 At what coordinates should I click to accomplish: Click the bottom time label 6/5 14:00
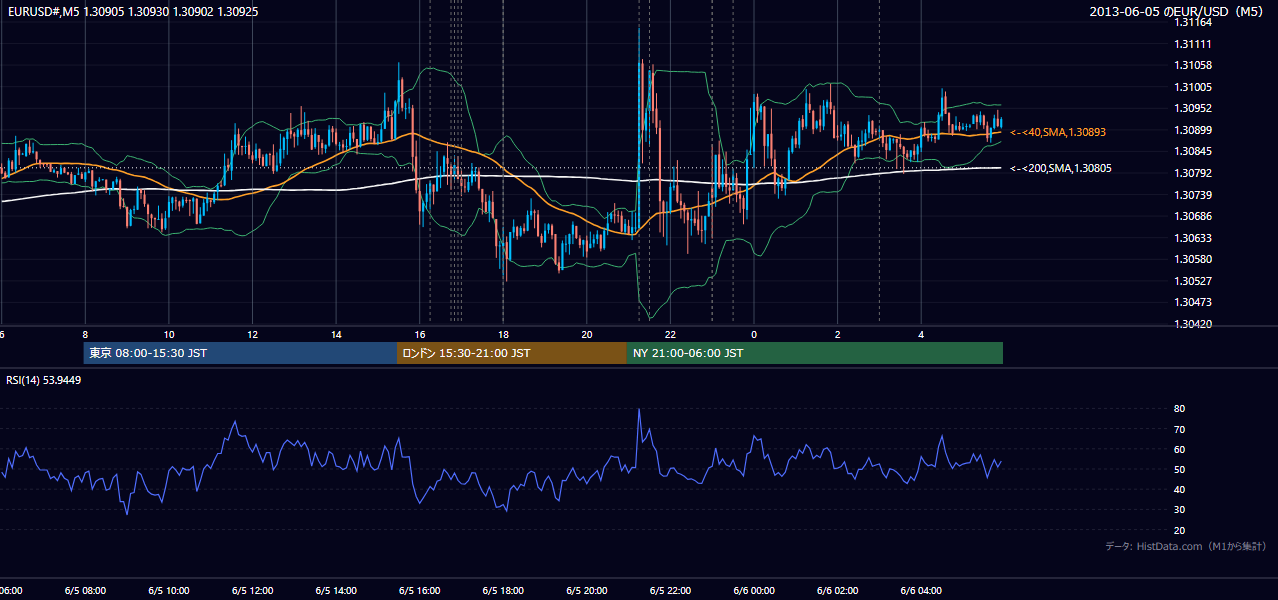click(x=336, y=591)
